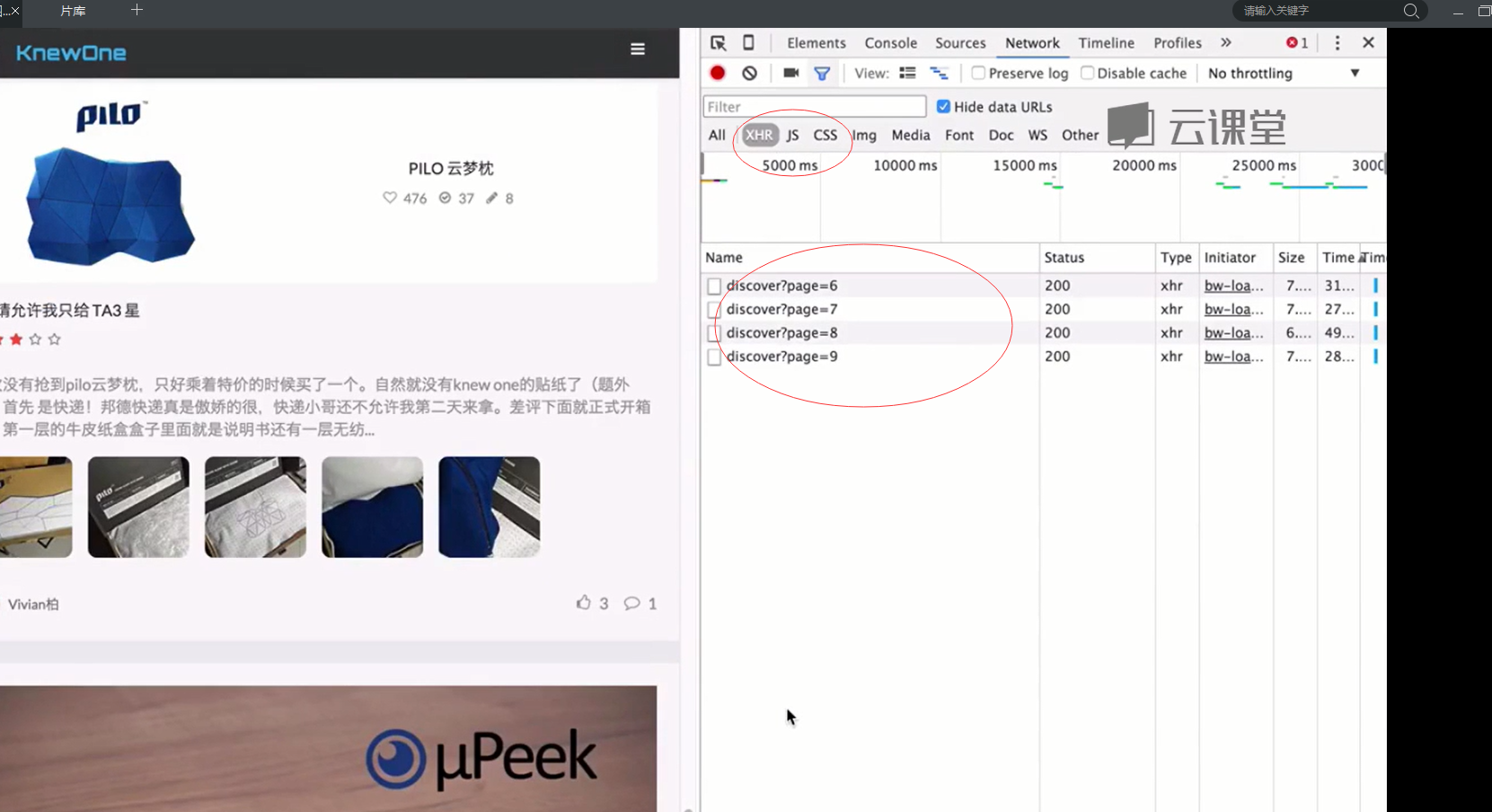Open the KnewOne hamburger menu
Viewport: 1492px width, 812px height.
[x=638, y=49]
